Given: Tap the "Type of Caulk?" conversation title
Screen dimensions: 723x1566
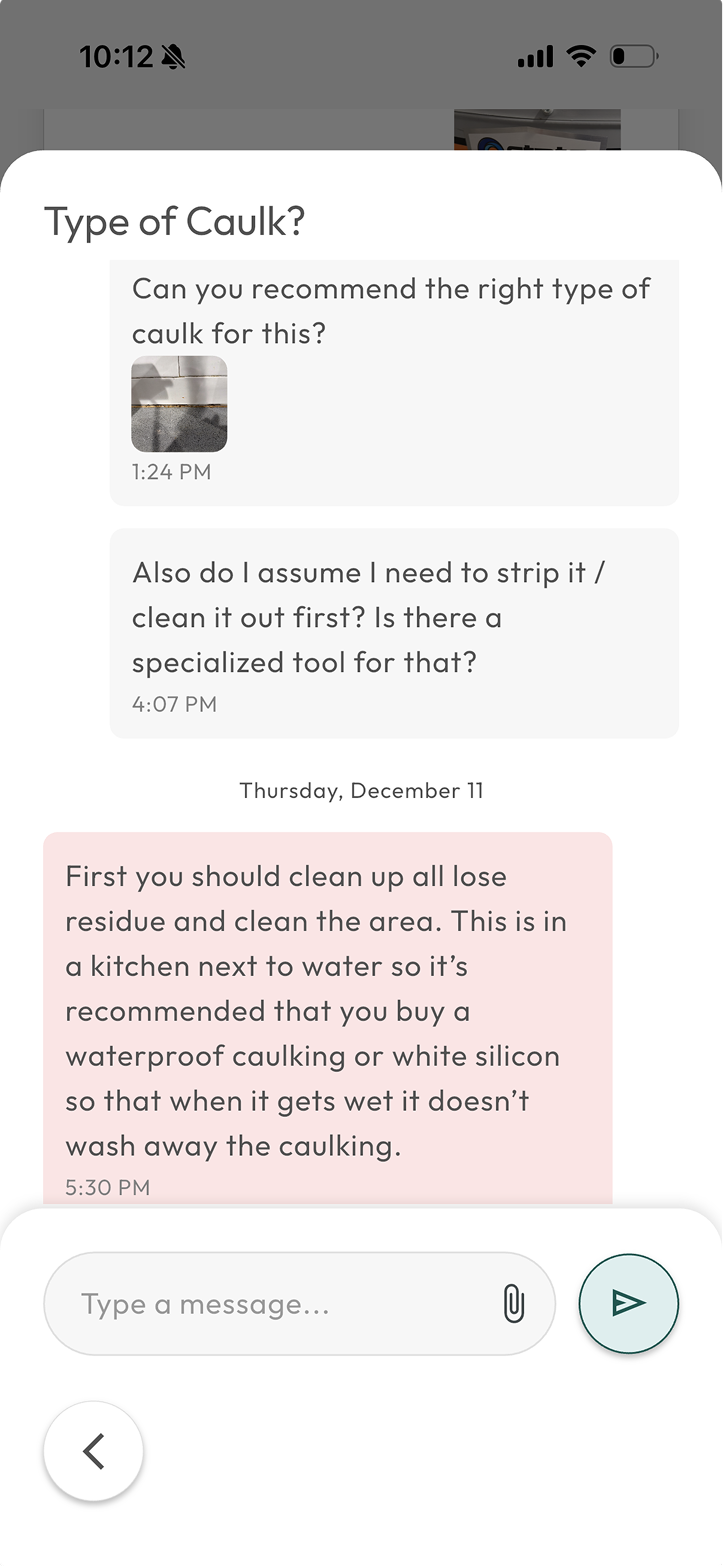Looking at the screenshot, I should tap(174, 221).
